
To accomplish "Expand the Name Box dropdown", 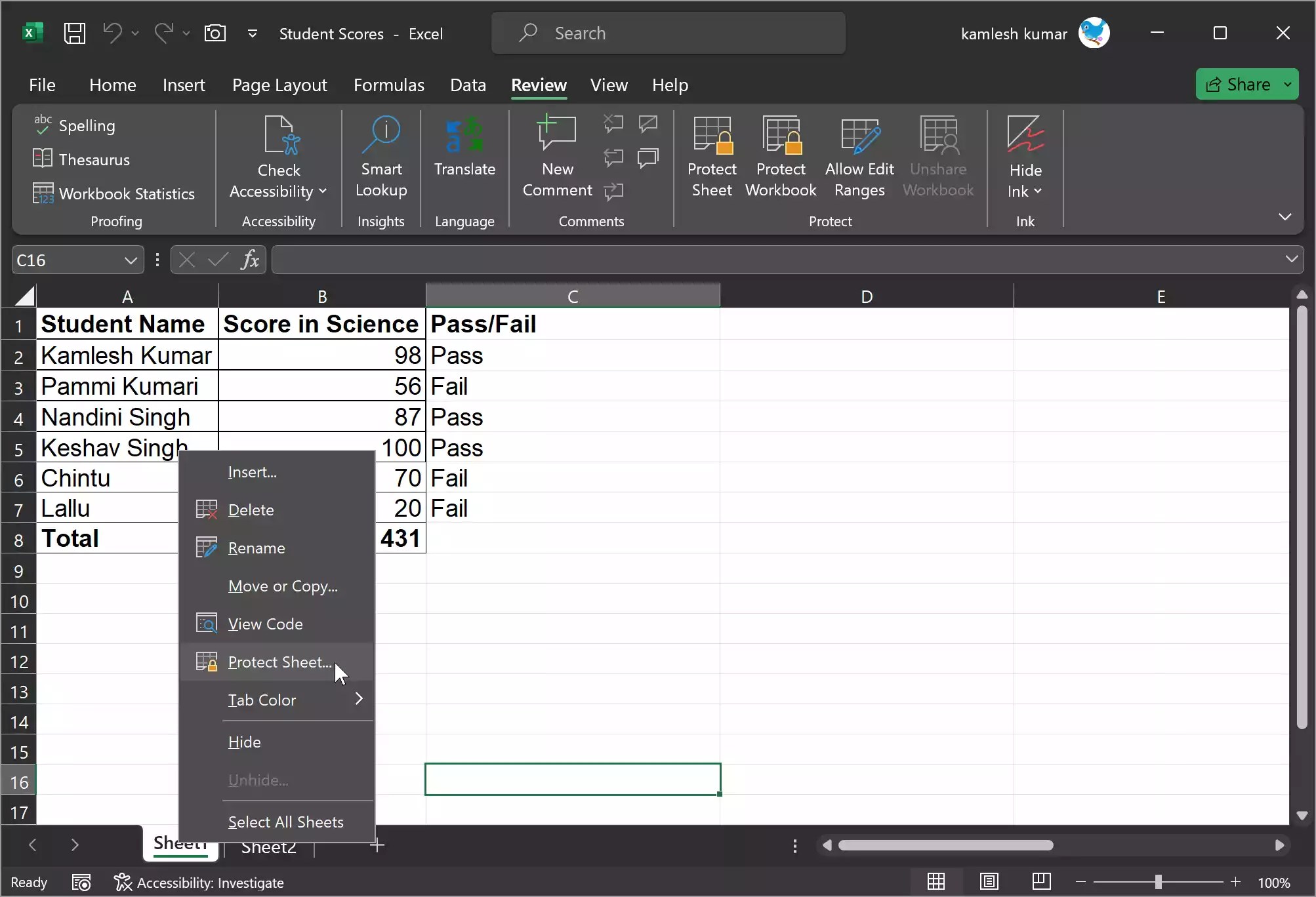I will click(129, 260).
